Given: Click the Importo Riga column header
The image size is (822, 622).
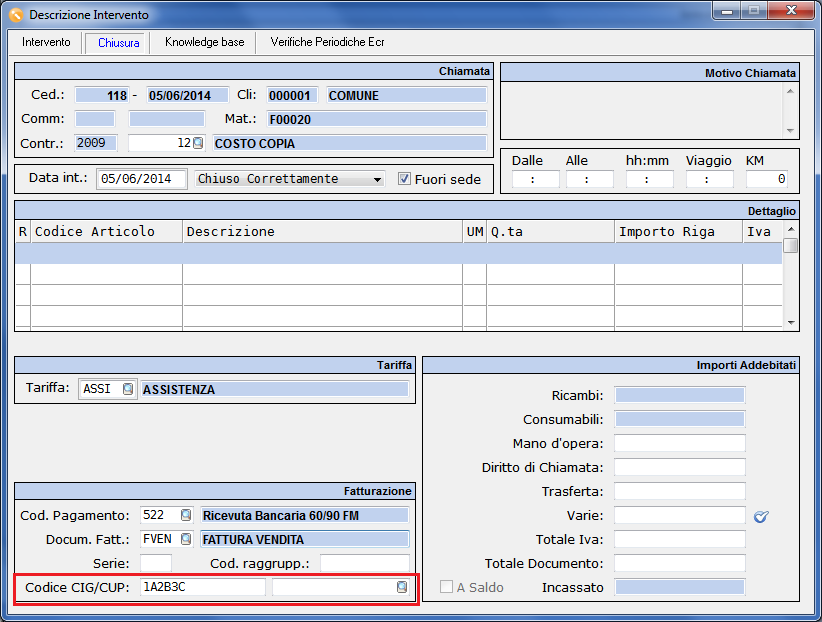Looking at the screenshot, I should pos(679,231).
